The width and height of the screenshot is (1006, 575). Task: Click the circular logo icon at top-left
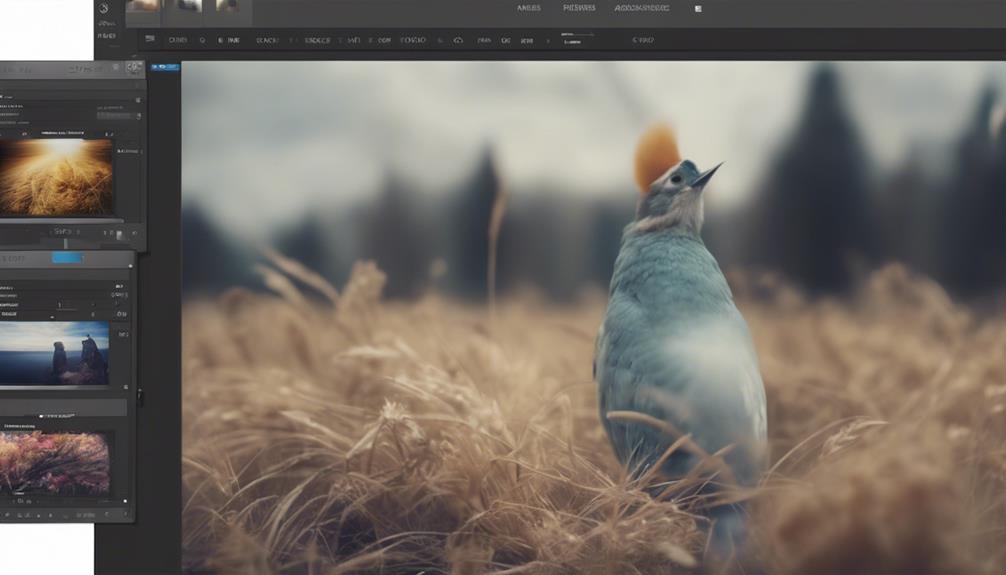[x=104, y=8]
